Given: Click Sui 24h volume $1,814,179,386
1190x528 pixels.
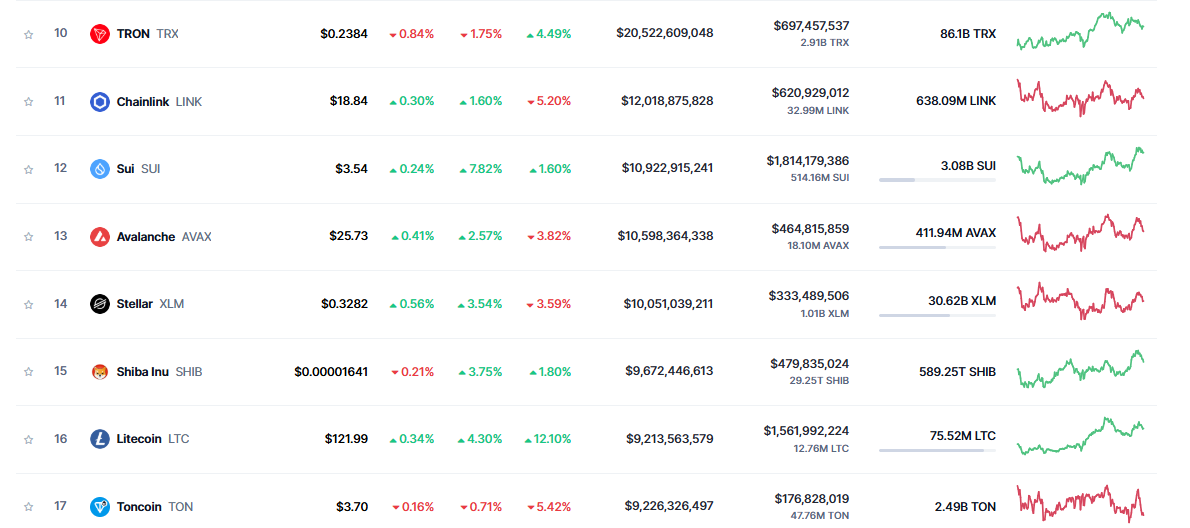Looking at the screenshot, I should tap(808, 161).
